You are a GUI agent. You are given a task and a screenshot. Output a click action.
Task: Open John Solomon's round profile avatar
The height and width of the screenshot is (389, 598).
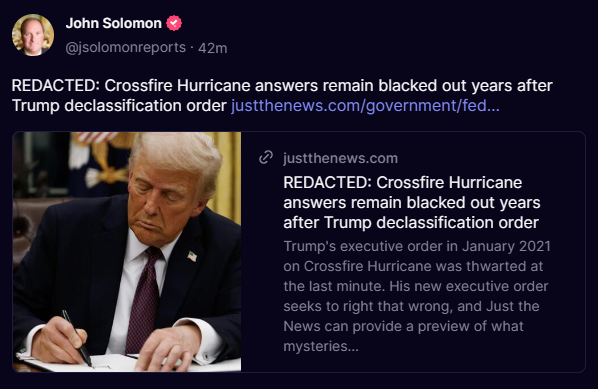click(x=33, y=35)
